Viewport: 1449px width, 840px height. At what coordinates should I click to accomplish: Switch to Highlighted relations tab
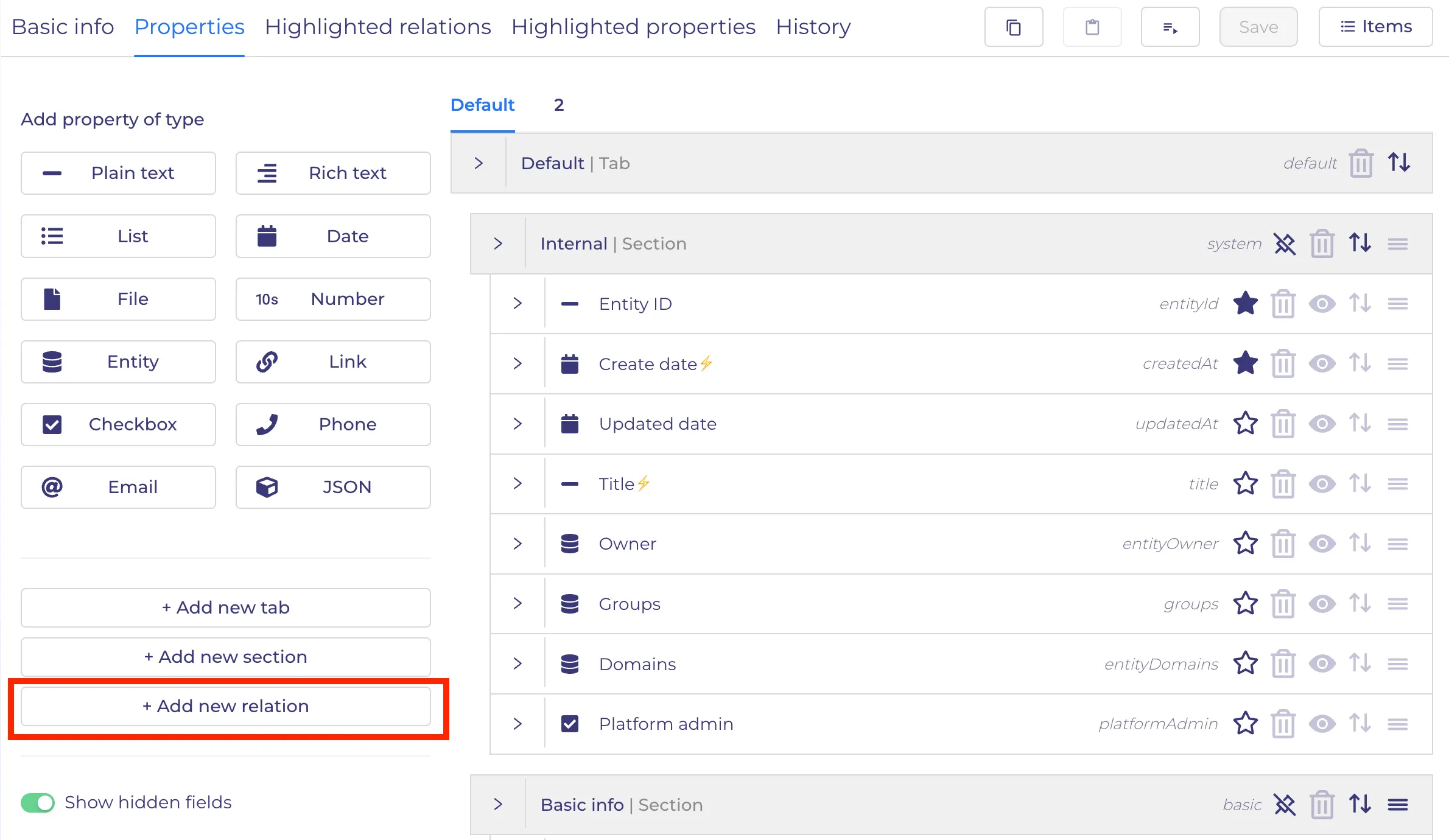pos(378,27)
